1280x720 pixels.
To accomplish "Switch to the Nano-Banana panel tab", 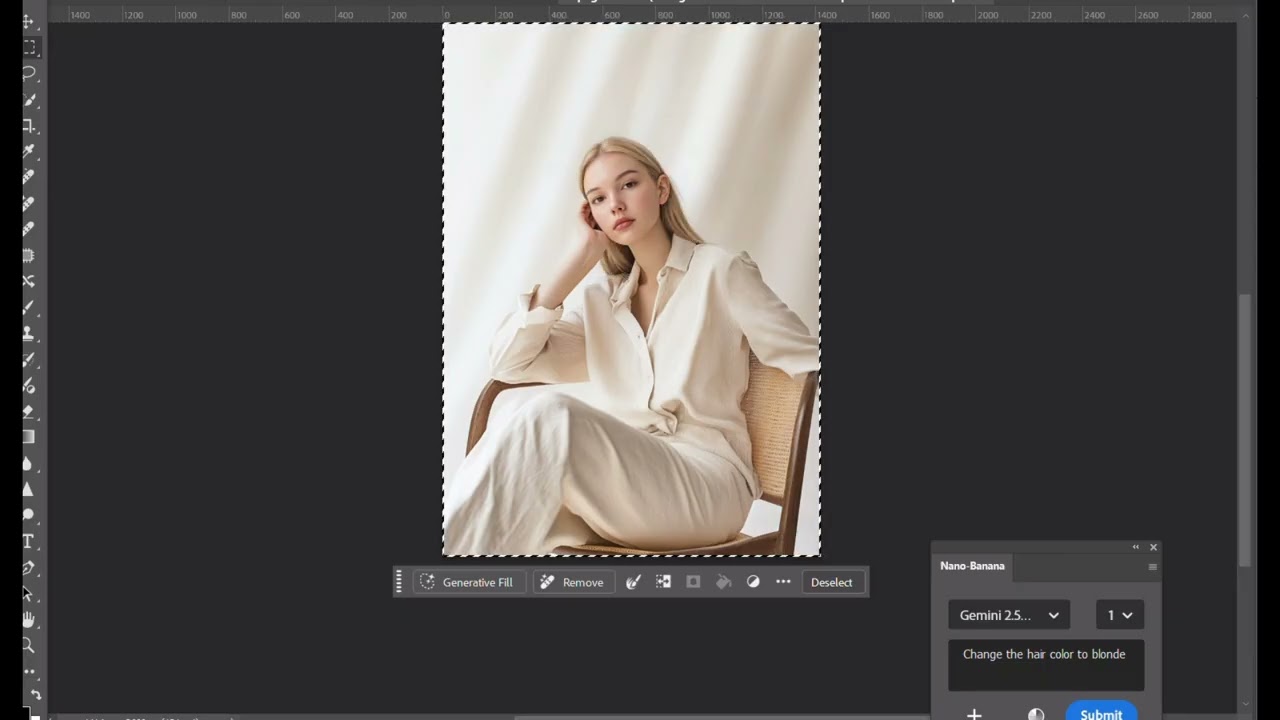I will [972, 566].
